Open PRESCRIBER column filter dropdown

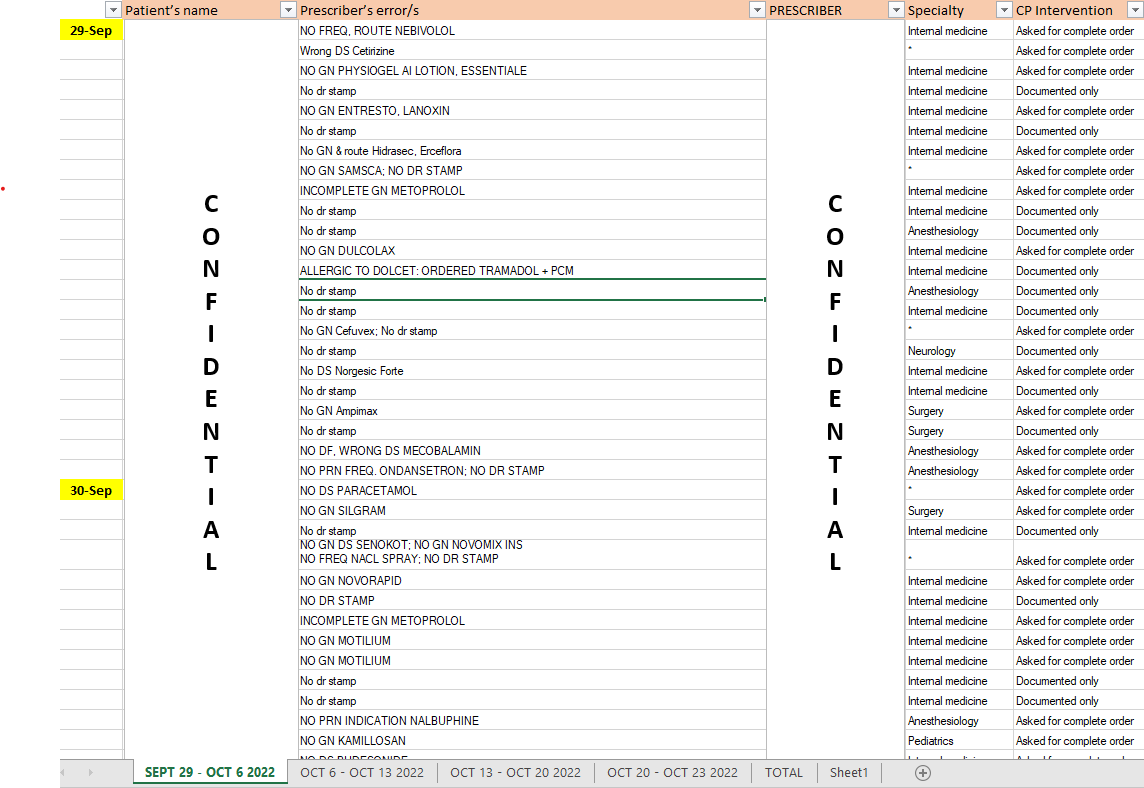[x=896, y=10]
